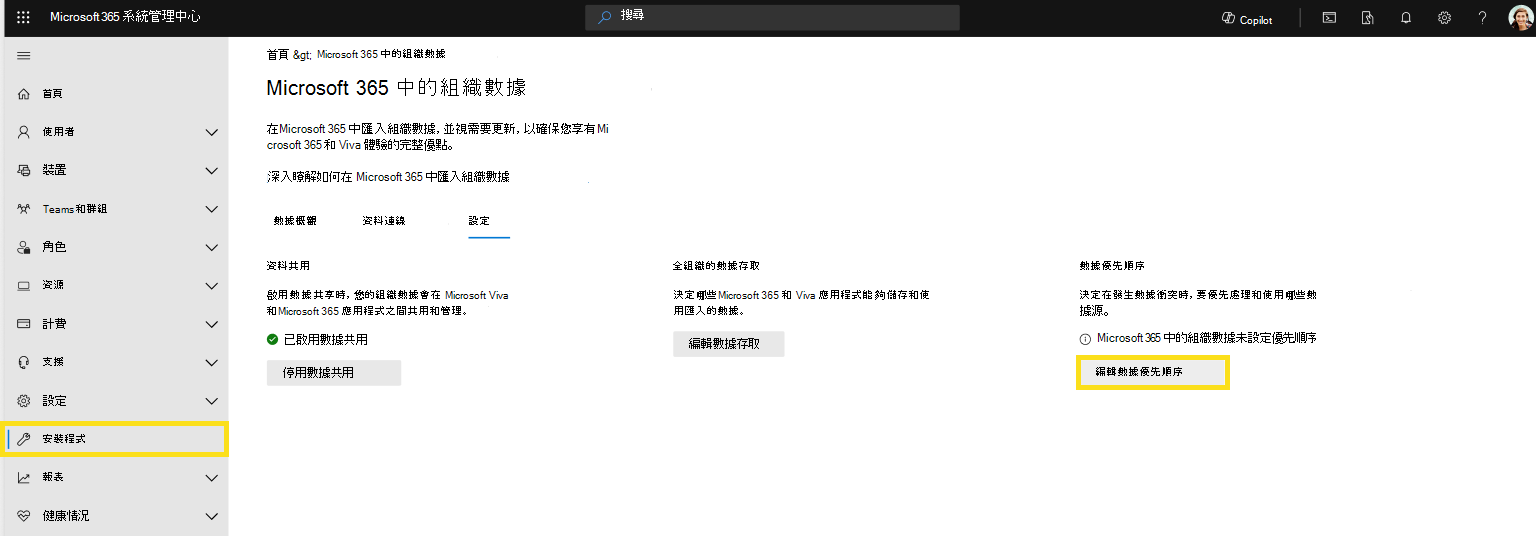Expand the 計費 chevron
The height and width of the screenshot is (536, 1536).
point(211,324)
